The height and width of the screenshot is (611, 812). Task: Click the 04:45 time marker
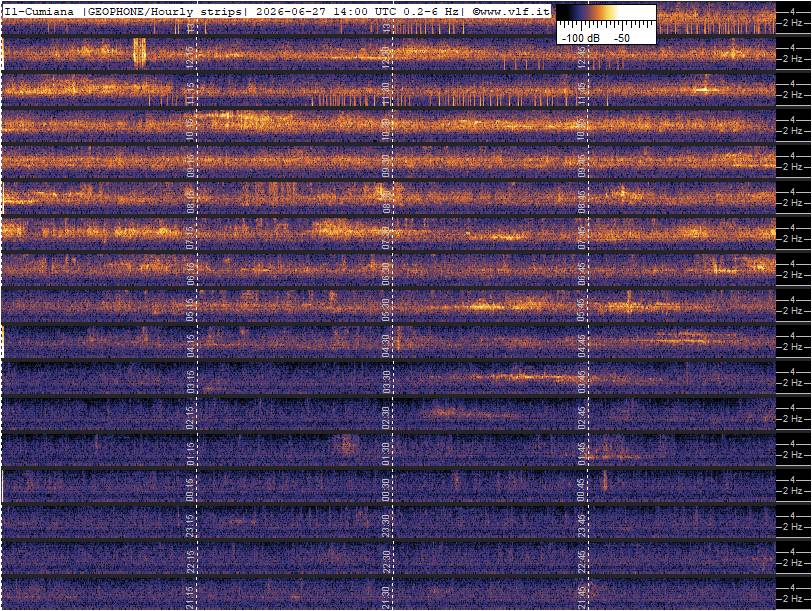point(581,345)
